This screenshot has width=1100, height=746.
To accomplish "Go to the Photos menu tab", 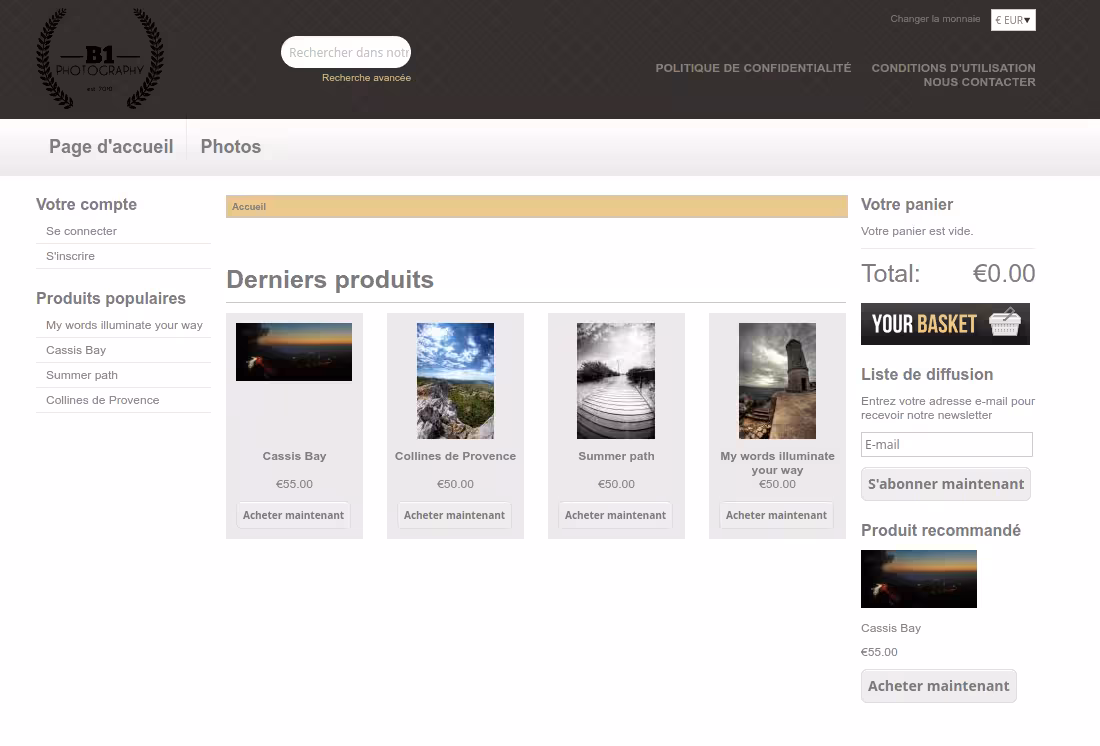I will [230, 147].
